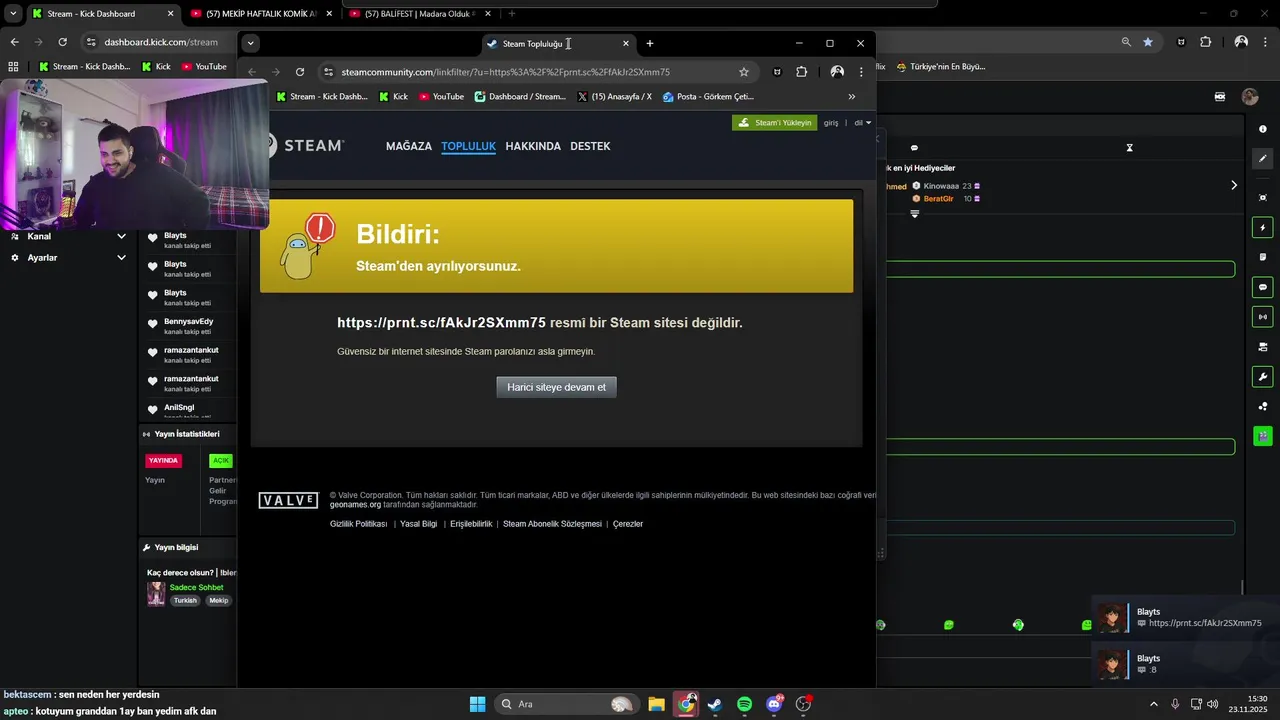1280x720 pixels.
Task: Click camera icon in Kick sidebar
Action: pyautogui.click(x=1263, y=347)
